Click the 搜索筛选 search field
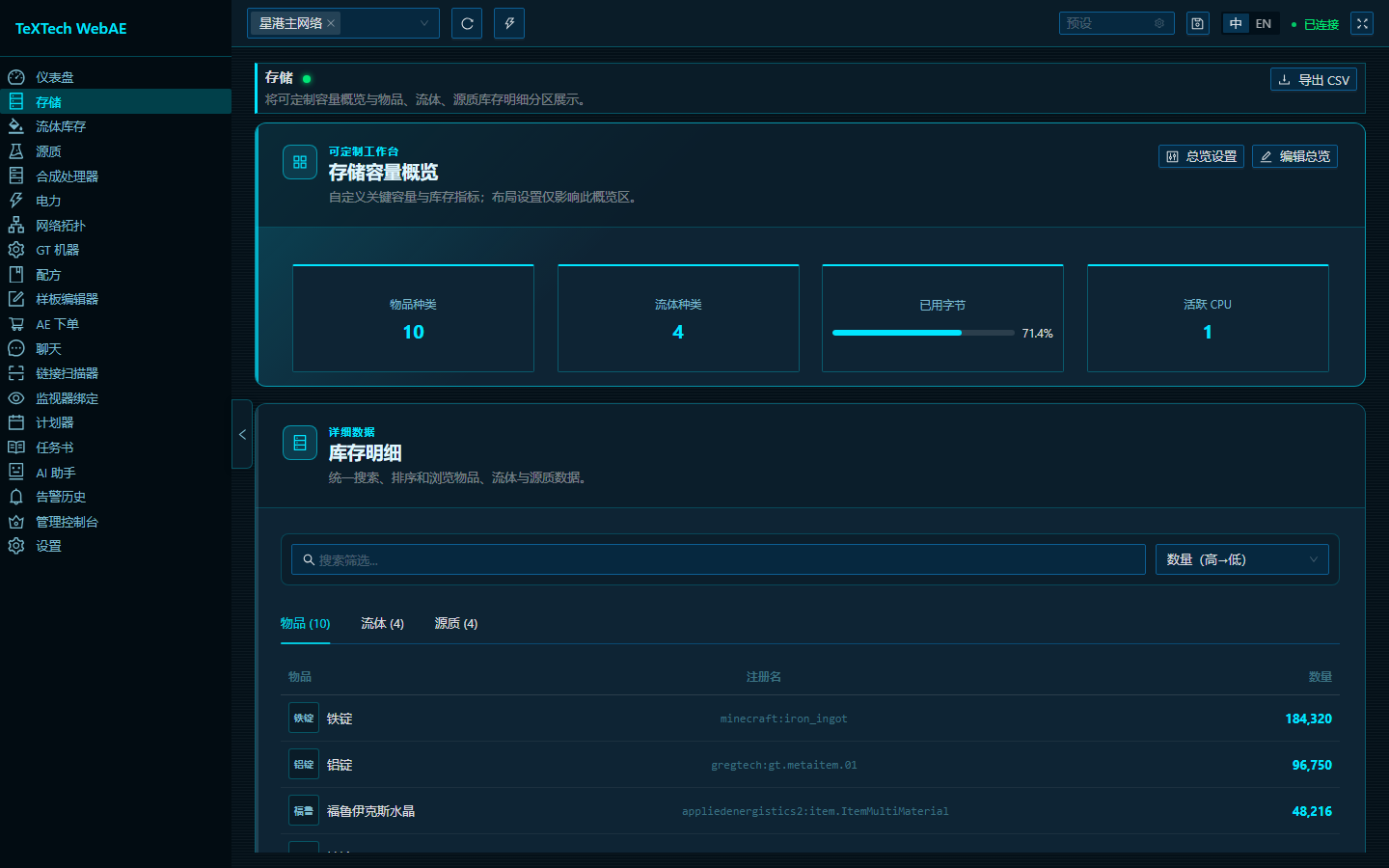The image size is (1389, 868). [719, 559]
